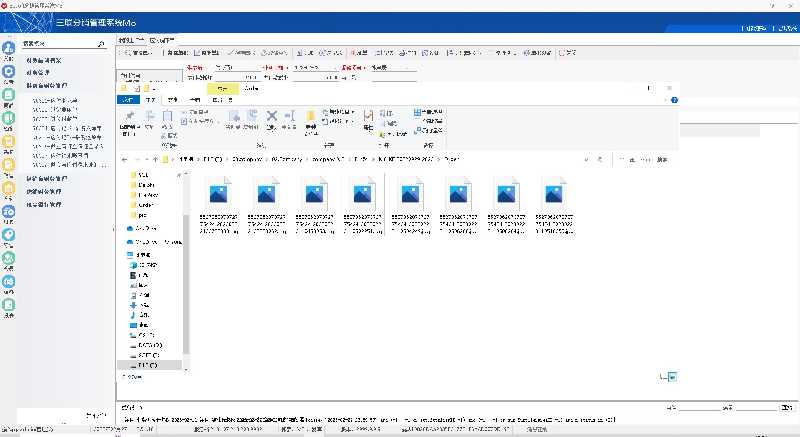
Task: Click the Delete (red X) ribbon icon
Action: tap(271, 117)
